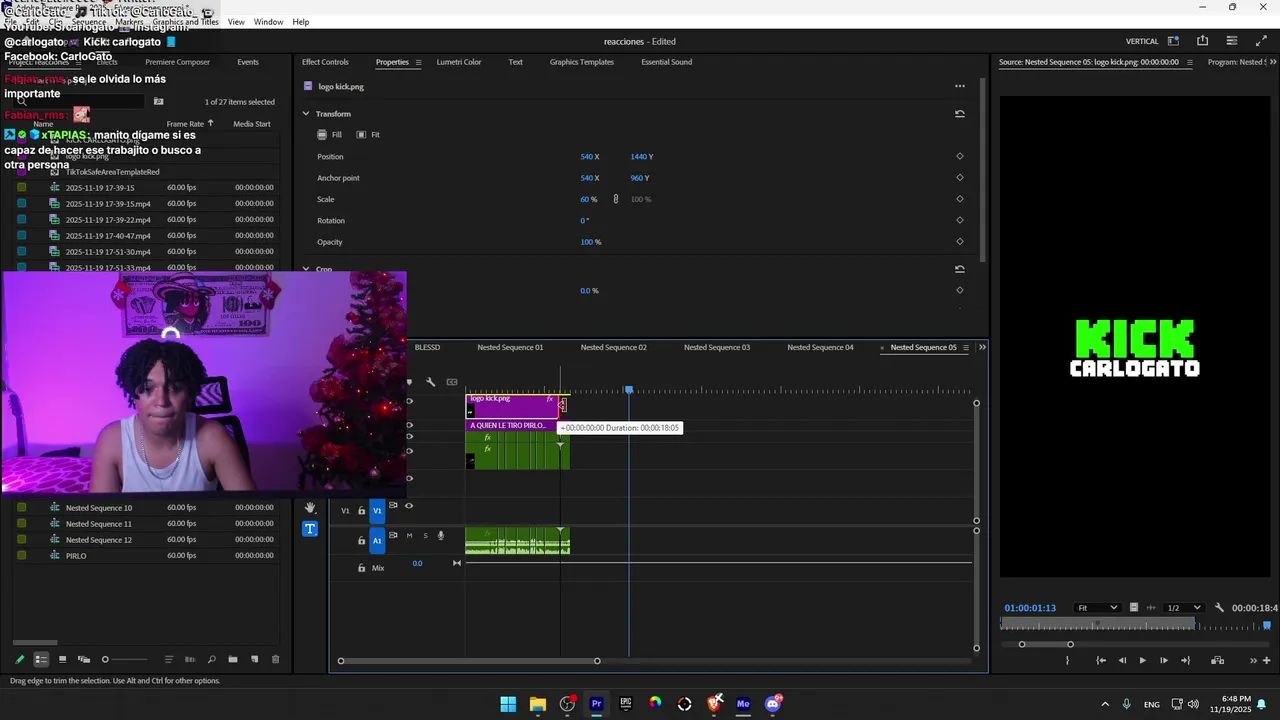Toggle Scale constrain proportions link

coord(616,199)
